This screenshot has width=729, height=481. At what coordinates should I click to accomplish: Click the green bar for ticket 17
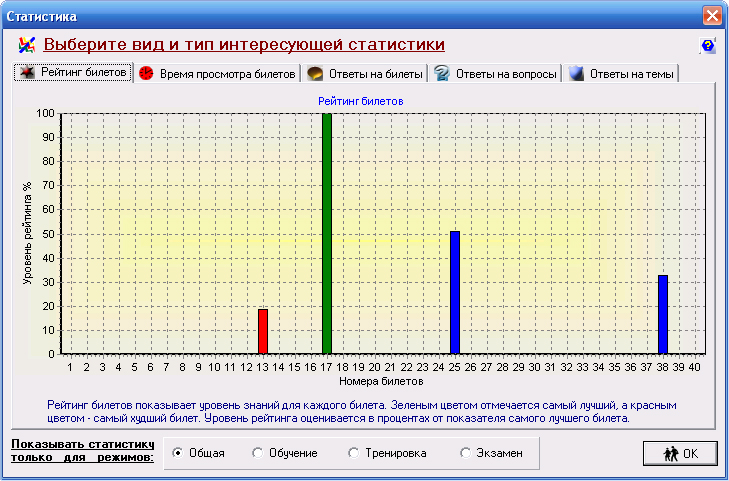tap(327, 233)
